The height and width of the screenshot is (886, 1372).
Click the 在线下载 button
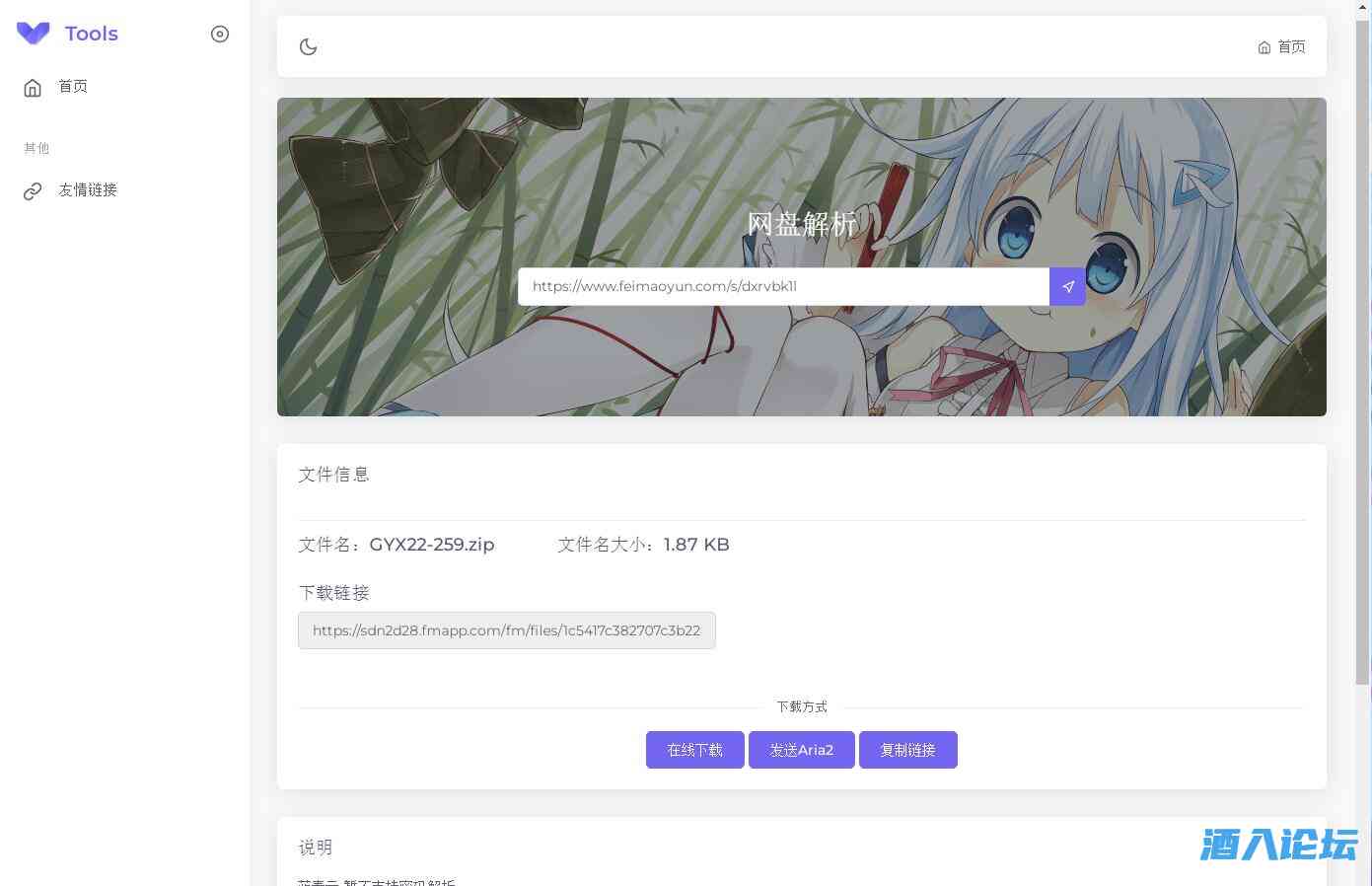point(695,750)
